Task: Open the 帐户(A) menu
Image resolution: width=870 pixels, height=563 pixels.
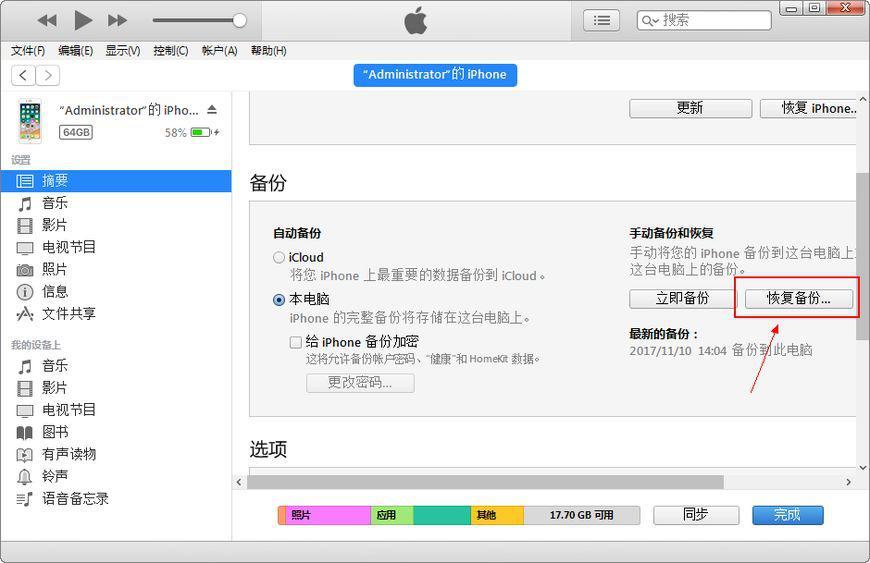Action: (219, 50)
